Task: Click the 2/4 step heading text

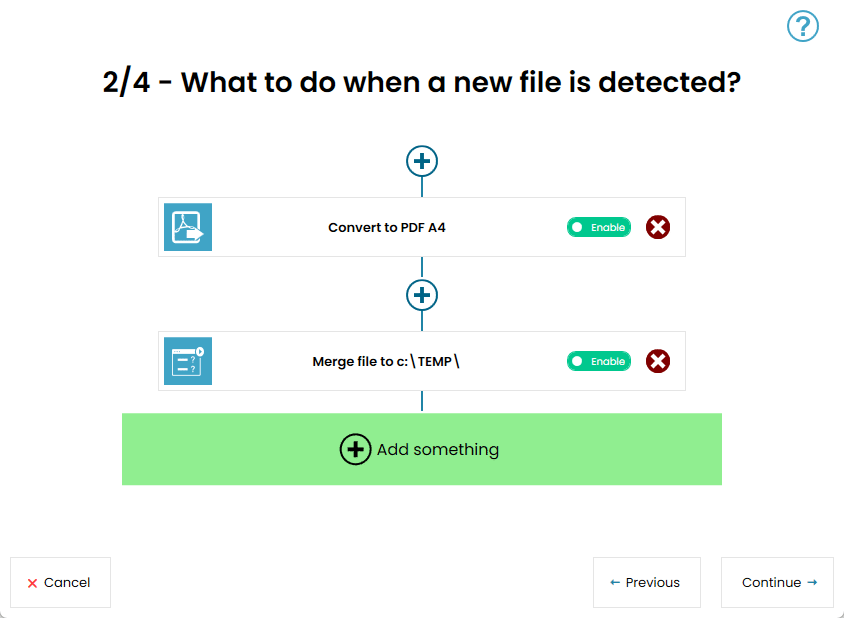Action: (421, 81)
